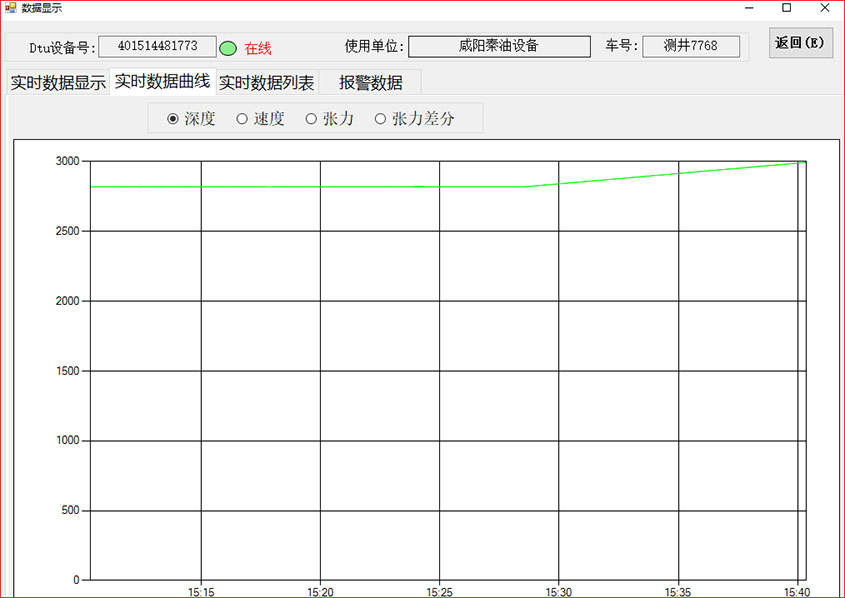Click the 在线 status text
The height and width of the screenshot is (598, 845).
[258, 47]
